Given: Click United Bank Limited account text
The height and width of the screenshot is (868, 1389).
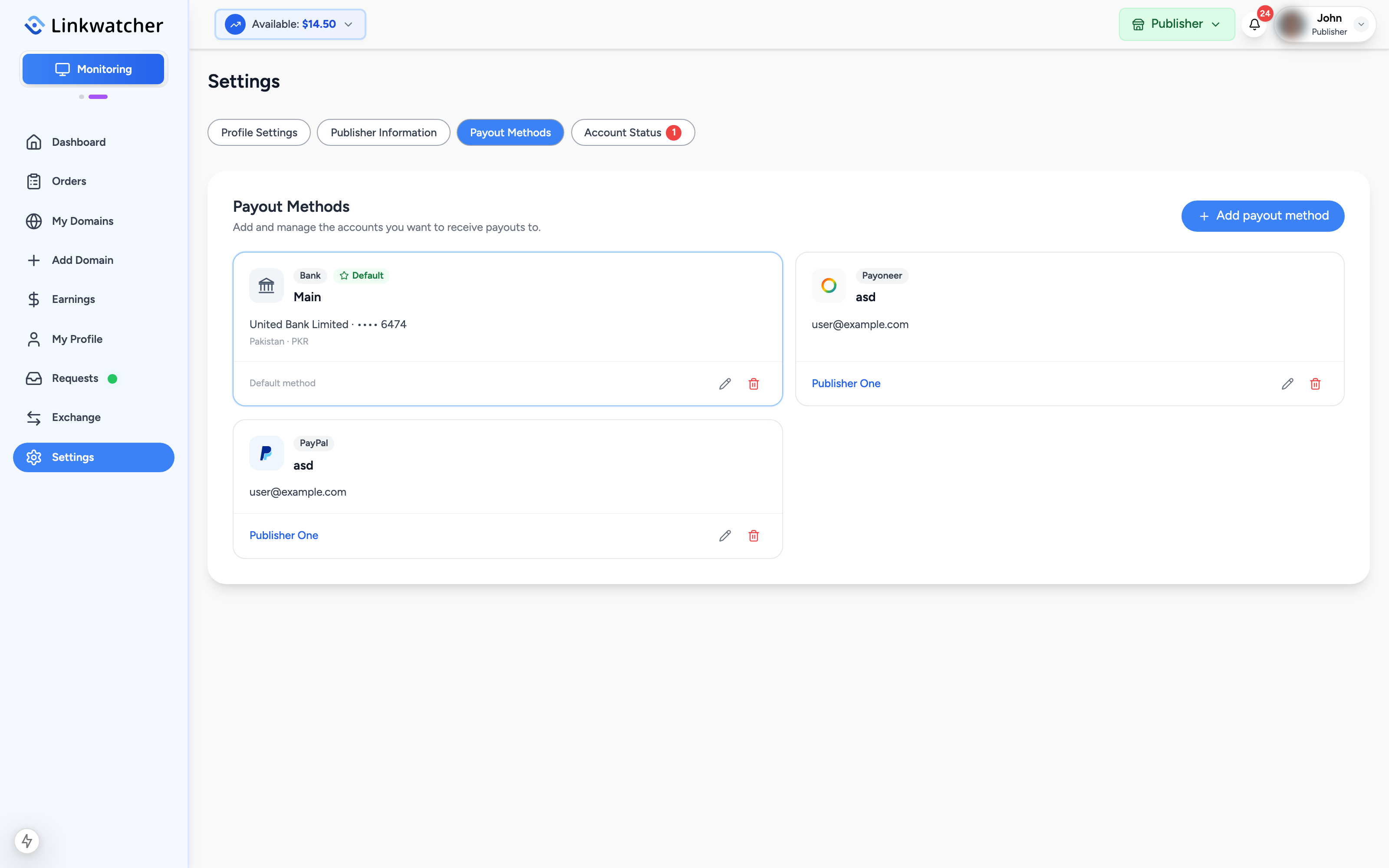Looking at the screenshot, I should click(x=328, y=324).
